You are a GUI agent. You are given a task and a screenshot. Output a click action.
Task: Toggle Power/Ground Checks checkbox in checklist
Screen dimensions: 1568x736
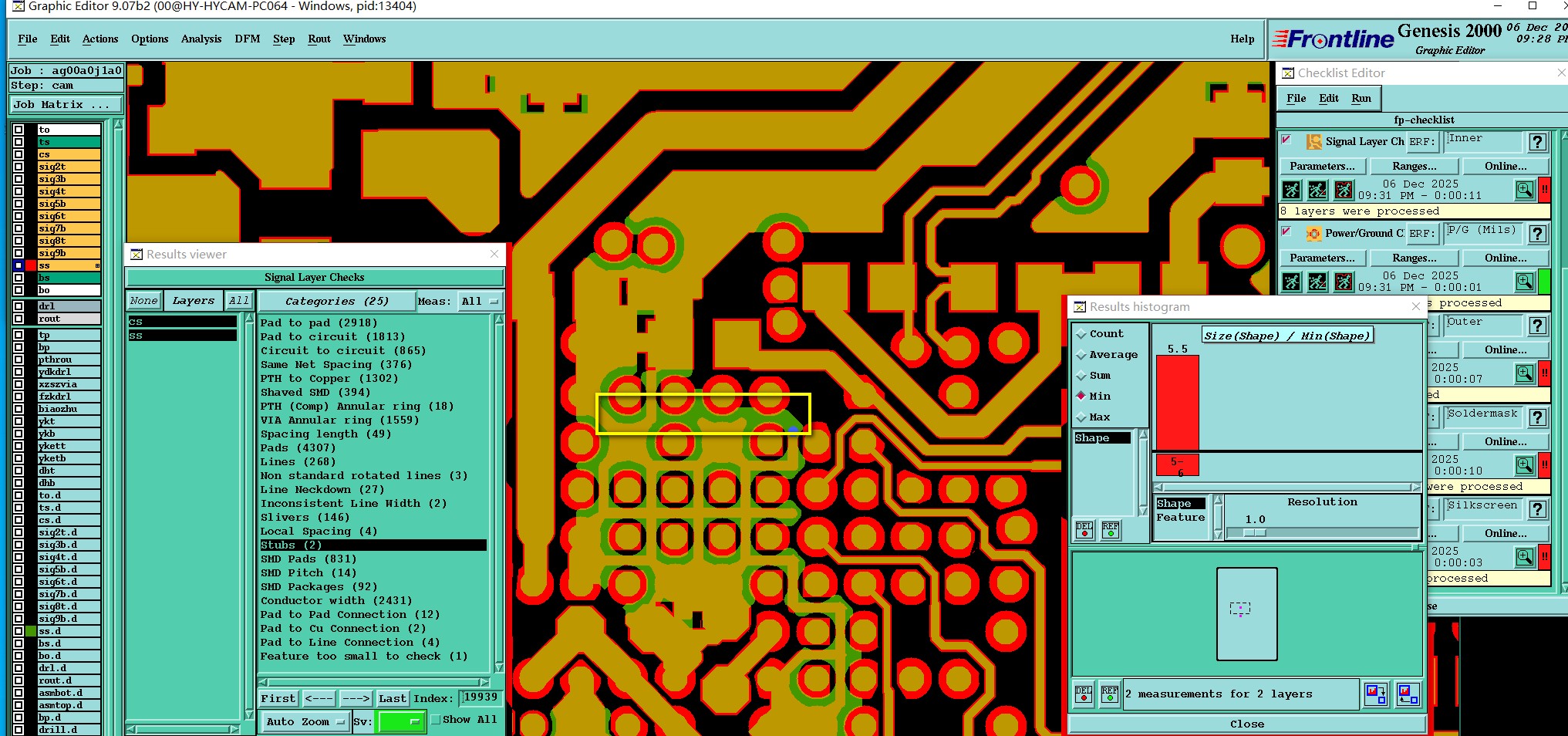[1286, 231]
